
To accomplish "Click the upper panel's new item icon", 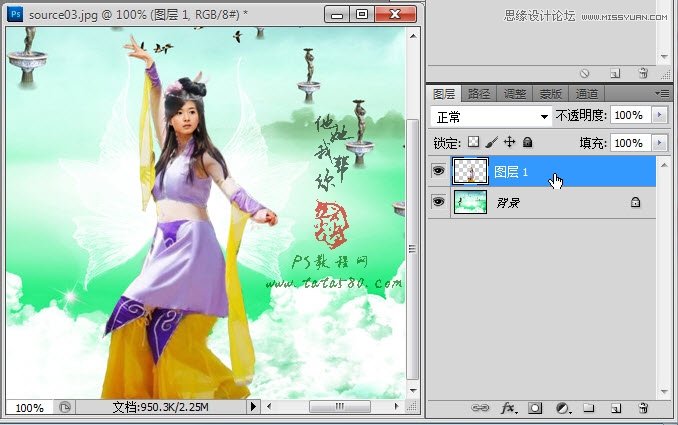I will [x=615, y=73].
